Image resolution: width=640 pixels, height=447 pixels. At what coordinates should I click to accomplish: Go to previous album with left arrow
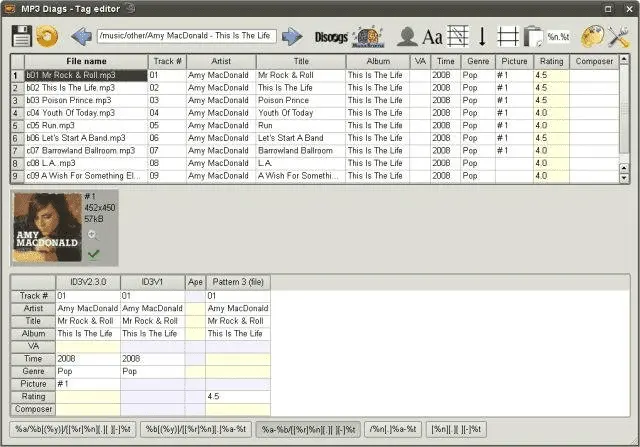click(81, 36)
